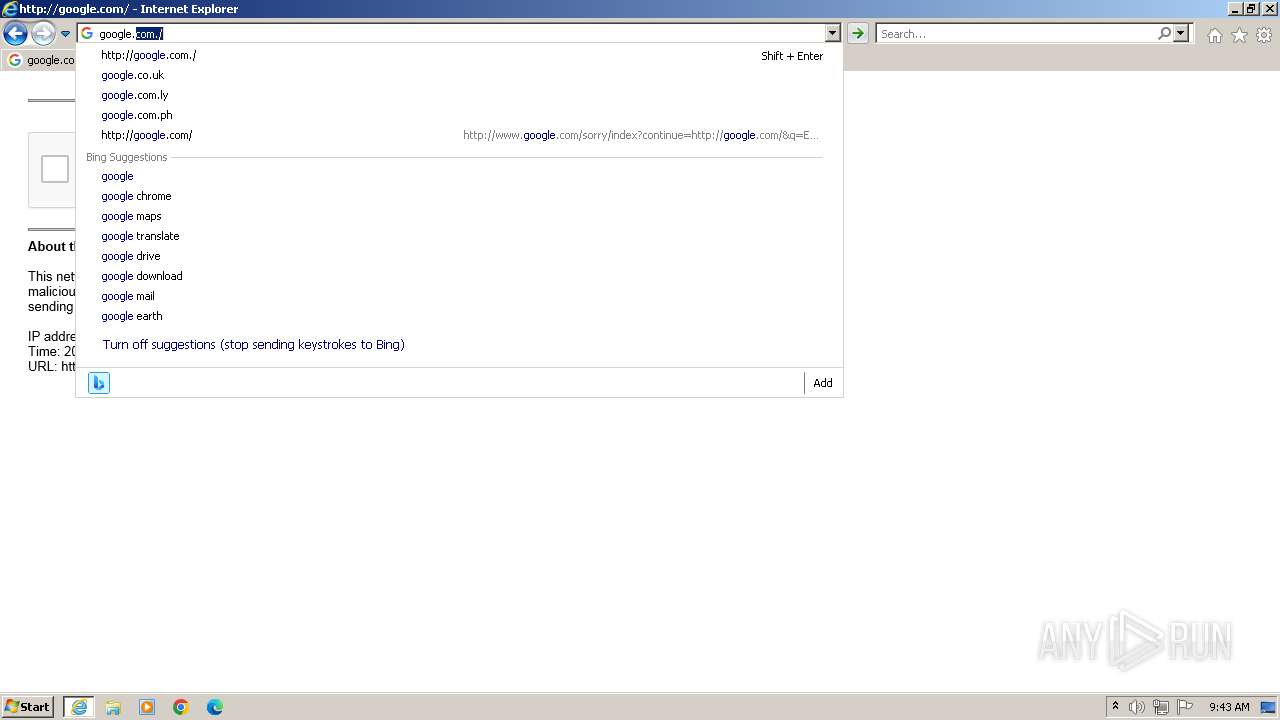Launch Chrome from taskbar
The image size is (1280, 720).
181,707
